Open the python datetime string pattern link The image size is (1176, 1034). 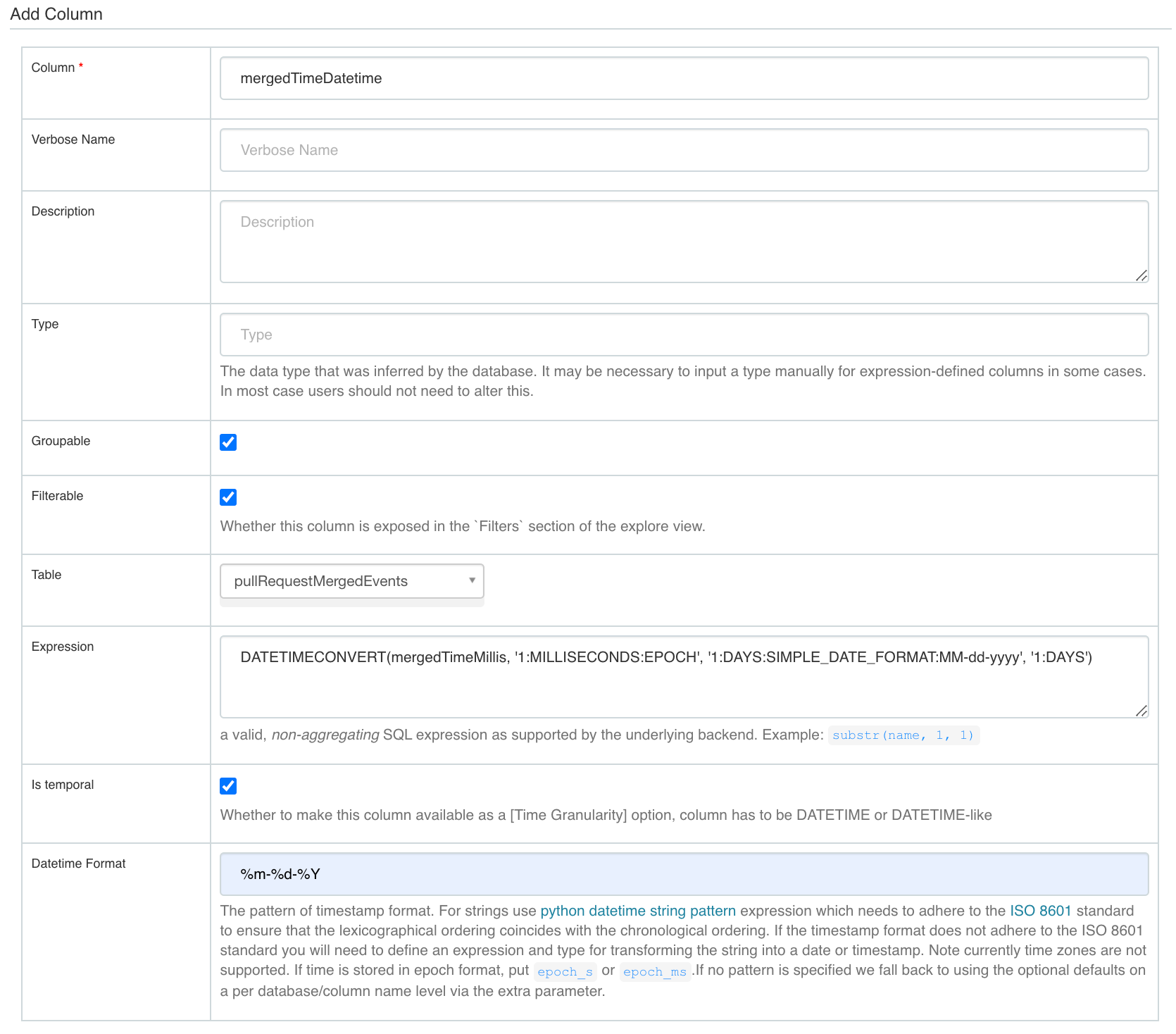point(637,911)
